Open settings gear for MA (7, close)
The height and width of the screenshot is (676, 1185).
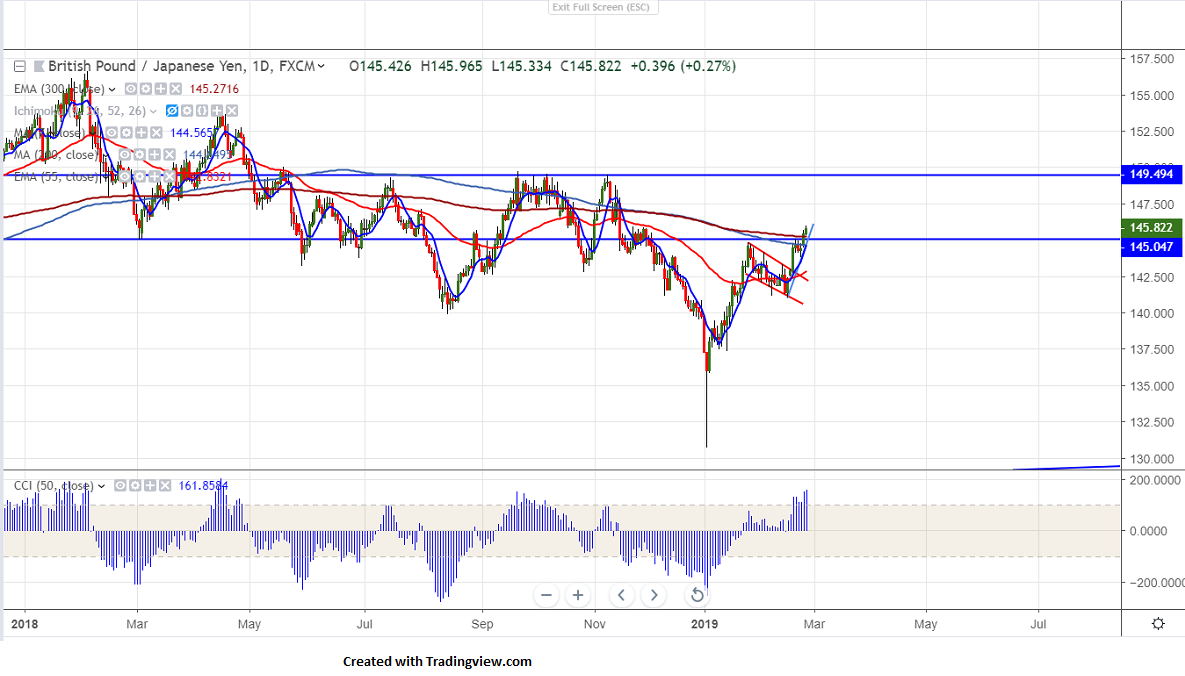(x=126, y=133)
